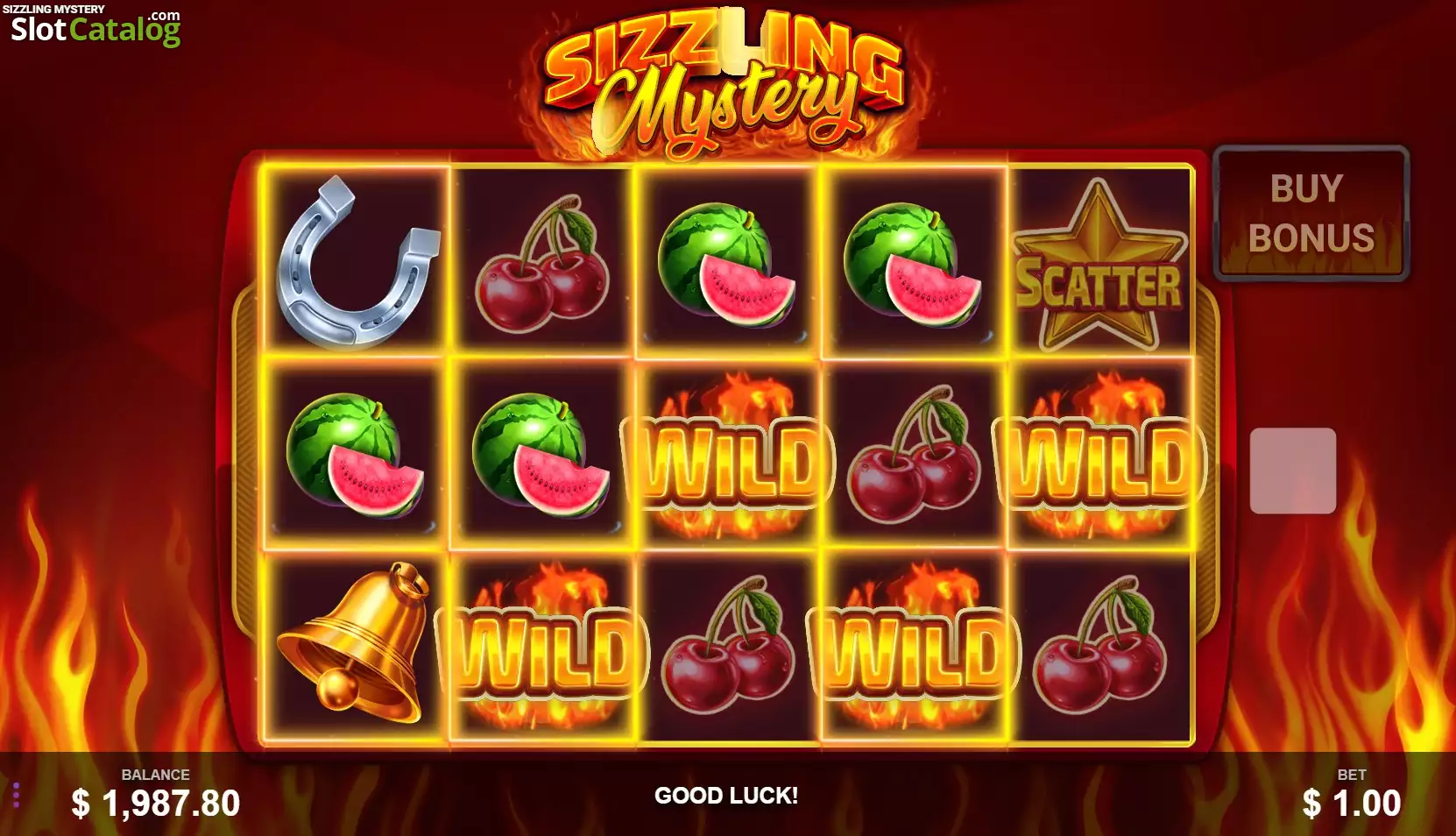Click the middle-row cherries on the fourth reel
The width and height of the screenshot is (1456, 836).
tap(914, 452)
